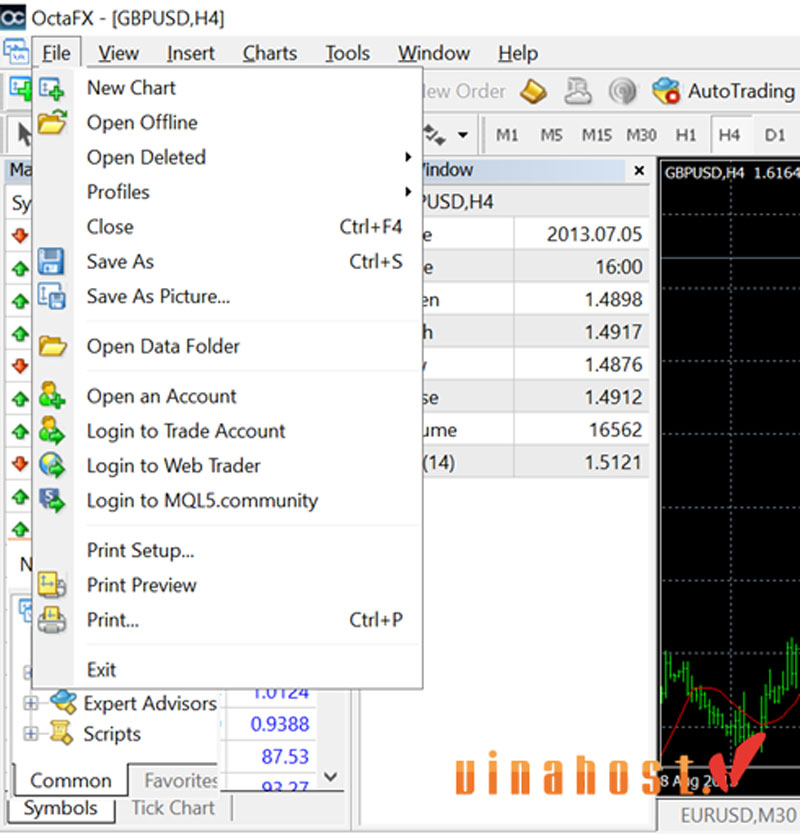Switch chart to M1 timeframe

[507, 135]
